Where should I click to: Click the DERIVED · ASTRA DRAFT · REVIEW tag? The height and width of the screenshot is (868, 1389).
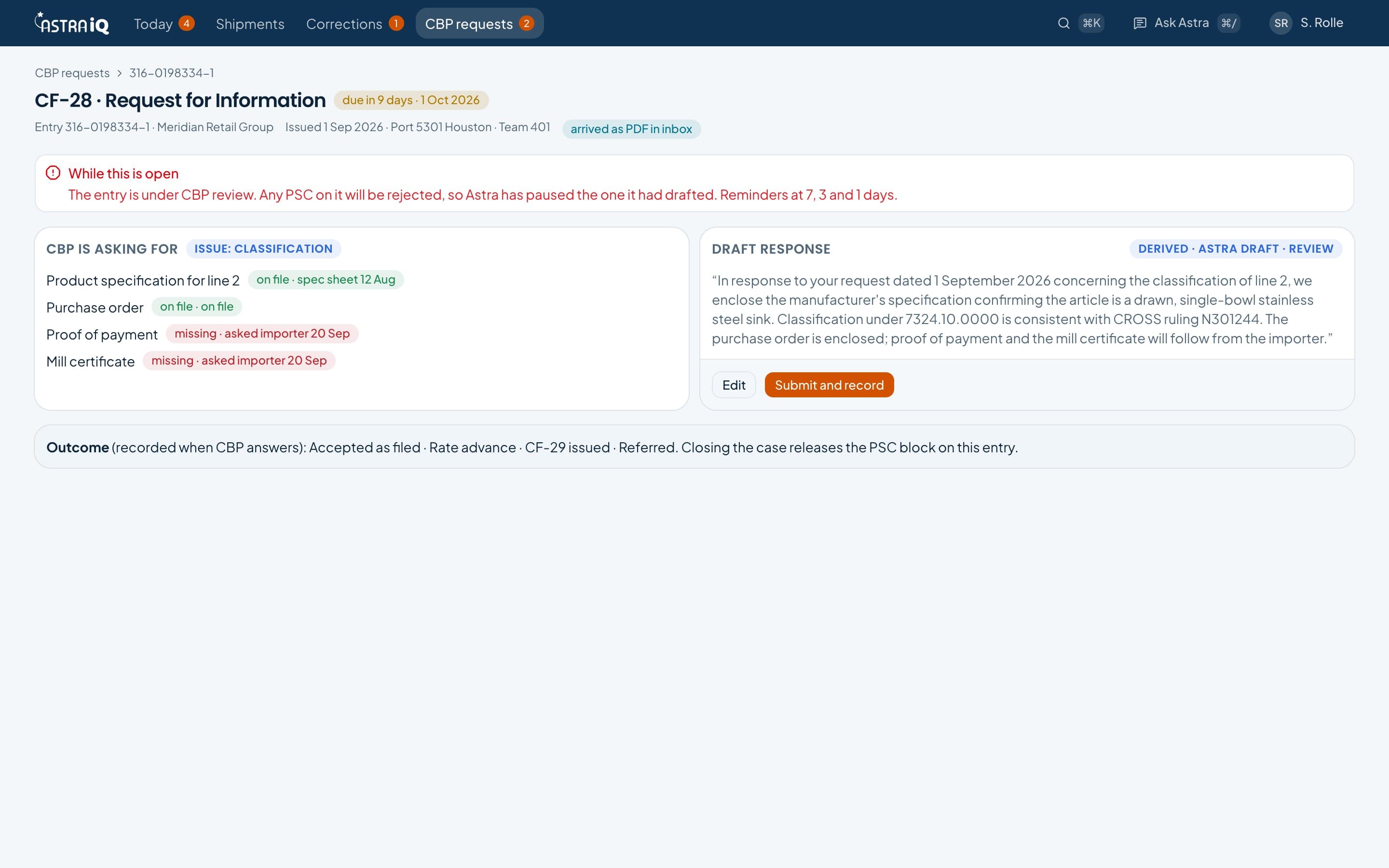click(1235, 248)
